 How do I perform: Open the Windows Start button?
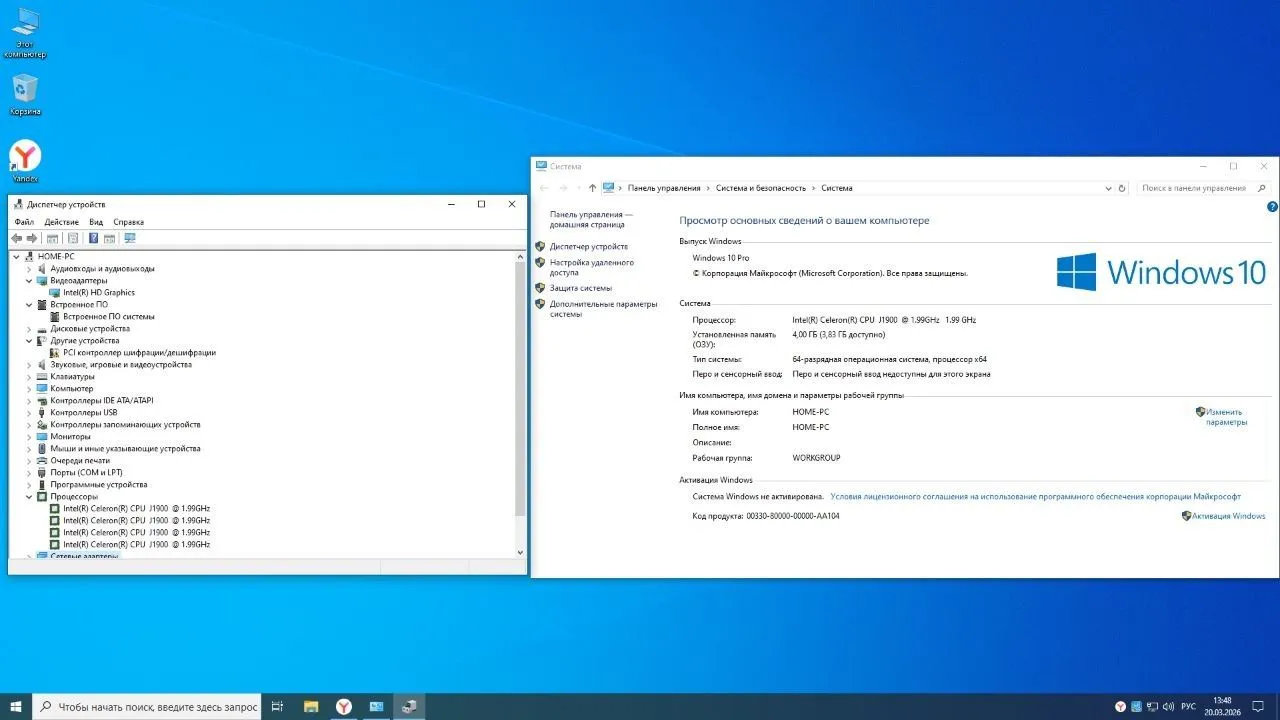(16, 707)
